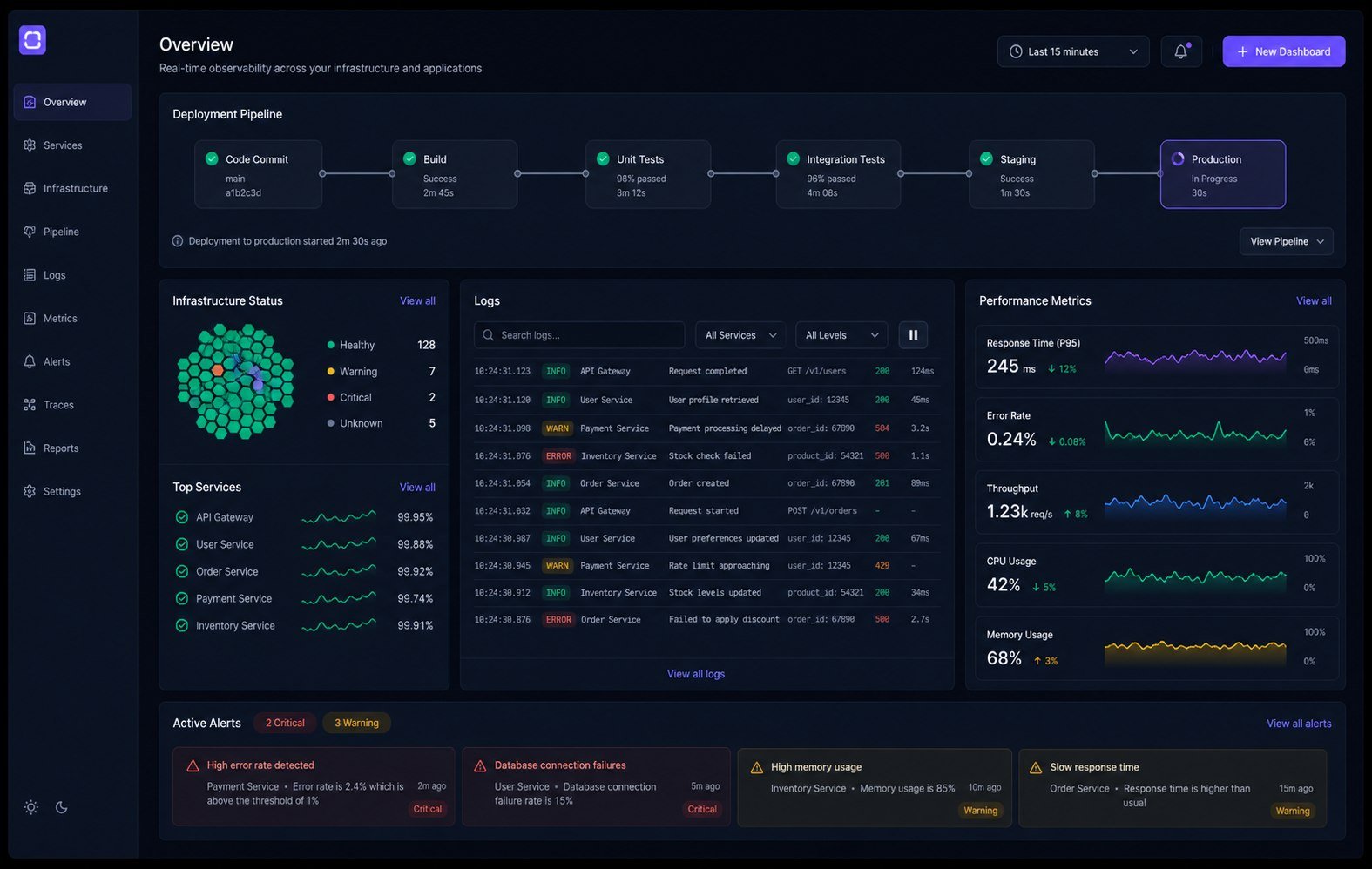This screenshot has width=1372, height=869.
Task: Click View all alerts link
Action: click(1299, 724)
